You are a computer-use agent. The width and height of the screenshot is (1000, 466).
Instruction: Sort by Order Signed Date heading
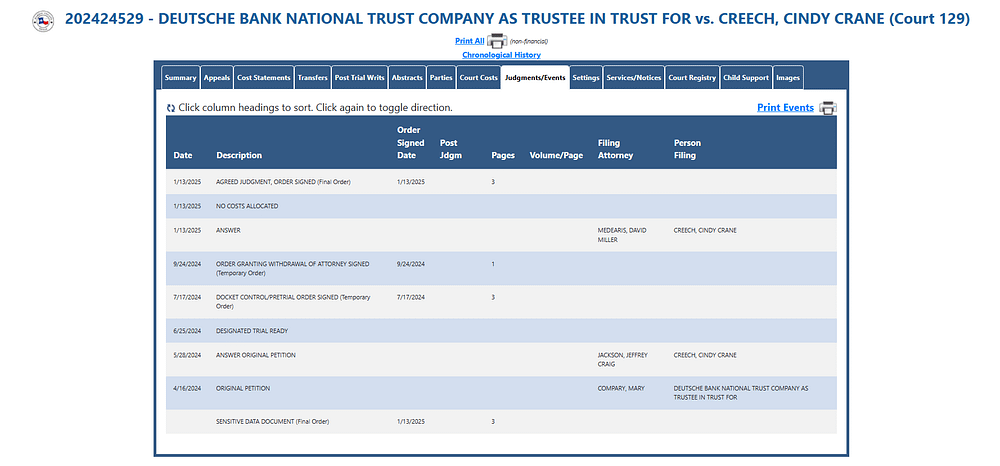411,143
